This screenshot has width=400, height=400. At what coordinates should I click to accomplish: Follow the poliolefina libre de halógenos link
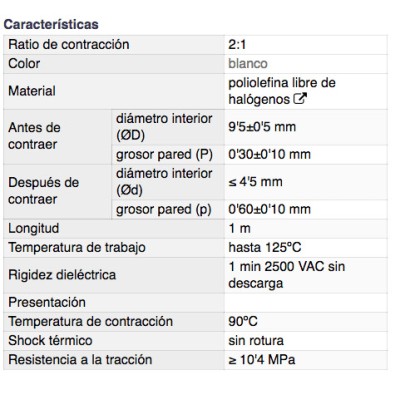[x=282, y=91]
